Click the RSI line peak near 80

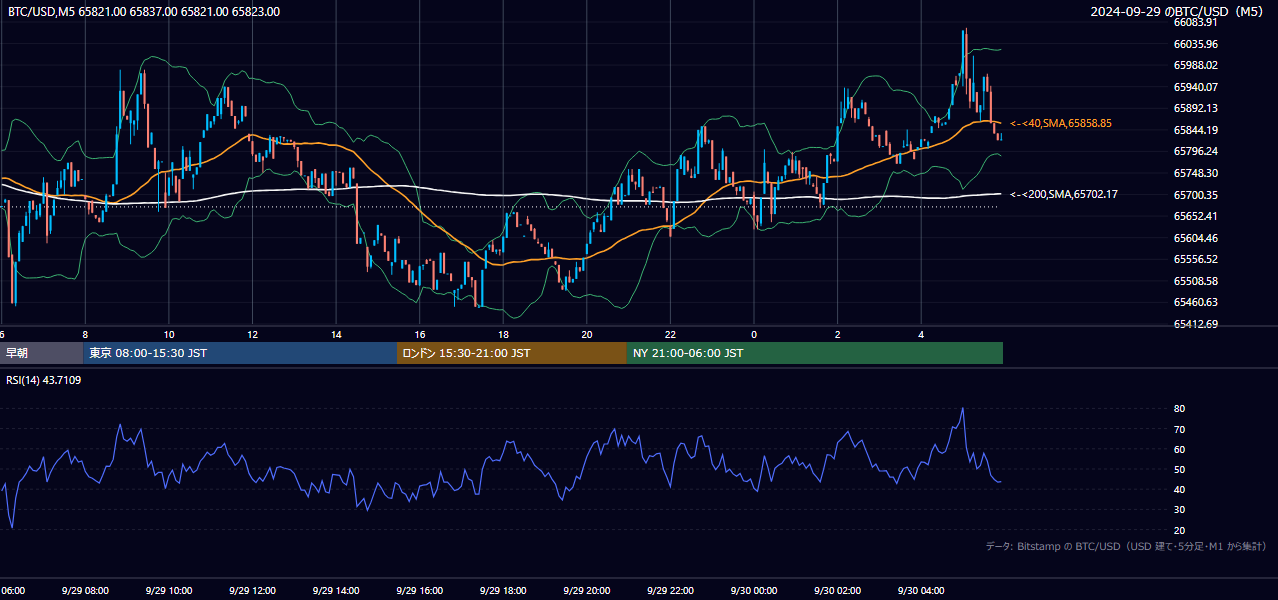pos(962,409)
